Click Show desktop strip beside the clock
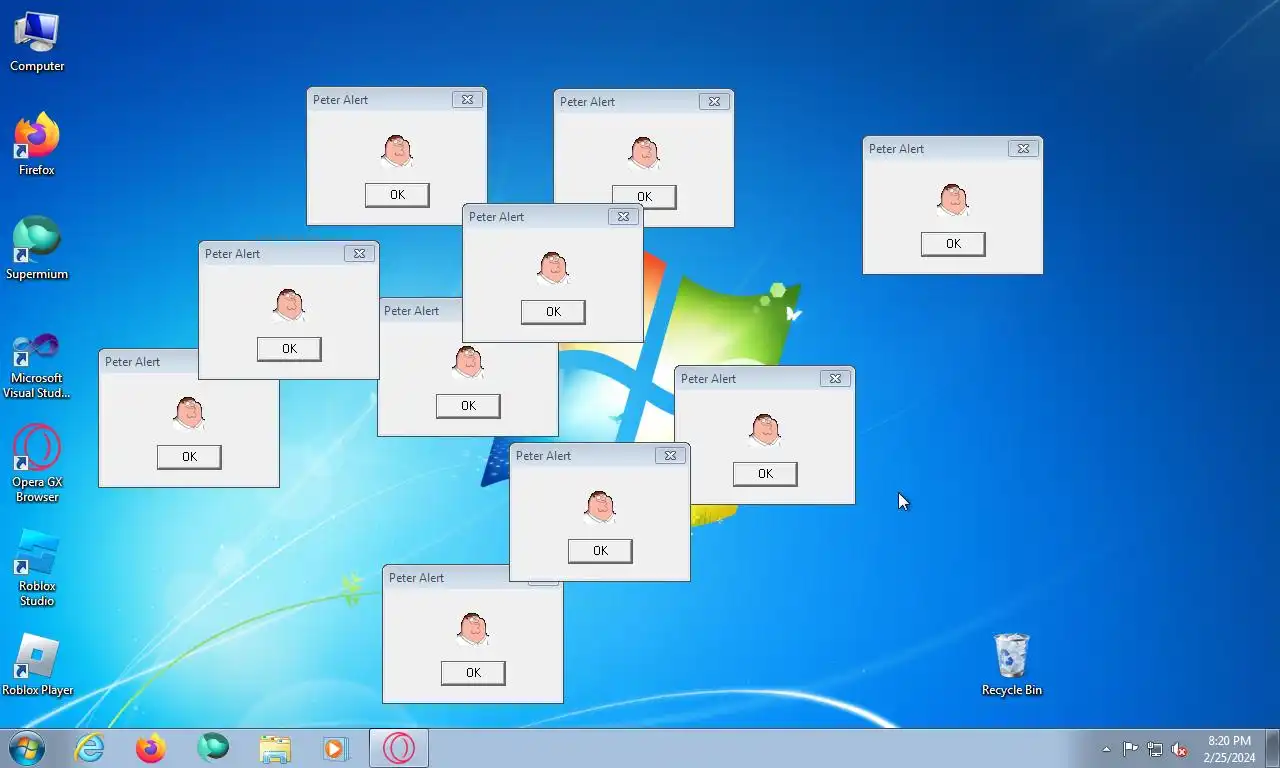Screen dimensions: 1280x768 point(1272,749)
